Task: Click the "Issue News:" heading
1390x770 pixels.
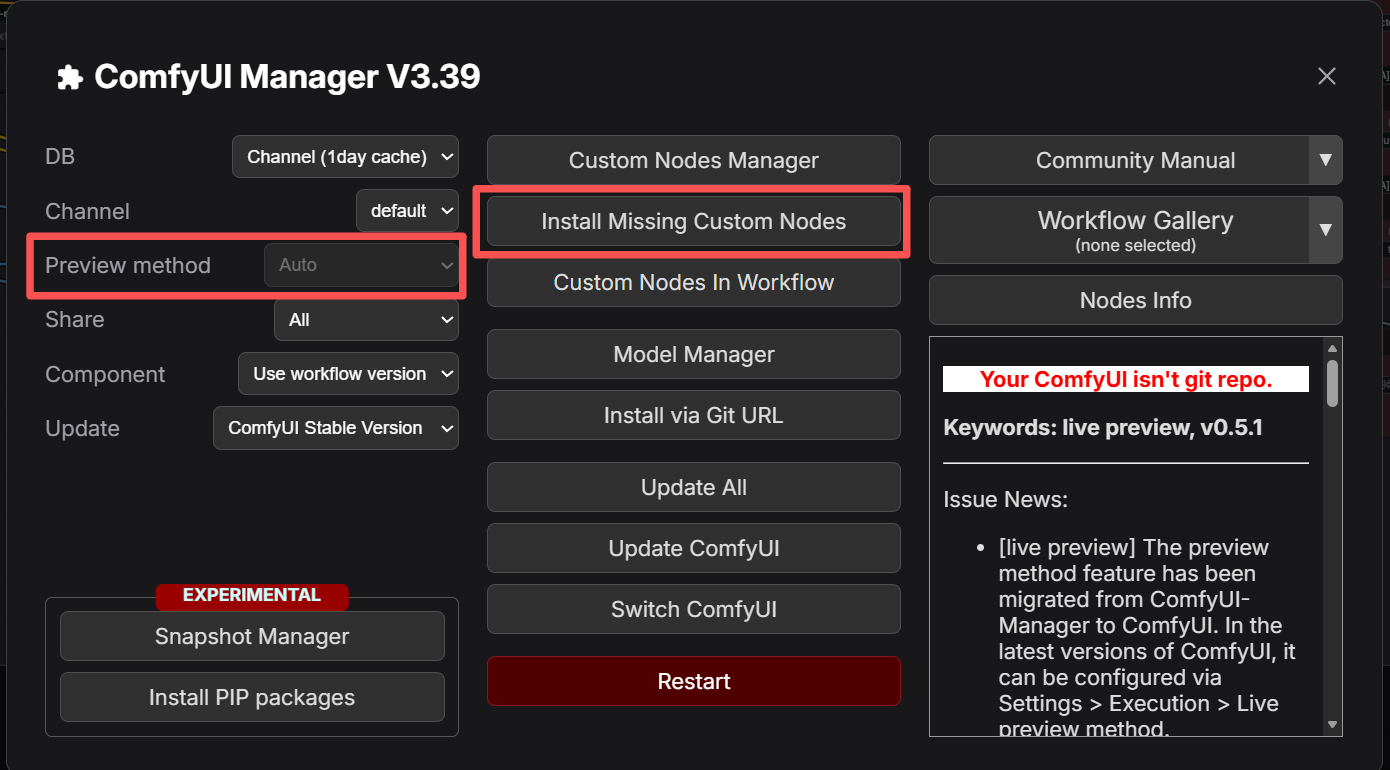Action: (x=1006, y=499)
